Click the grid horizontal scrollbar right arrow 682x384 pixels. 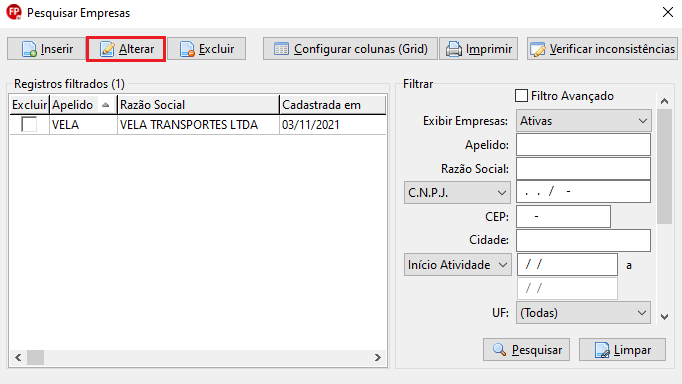pos(378,357)
